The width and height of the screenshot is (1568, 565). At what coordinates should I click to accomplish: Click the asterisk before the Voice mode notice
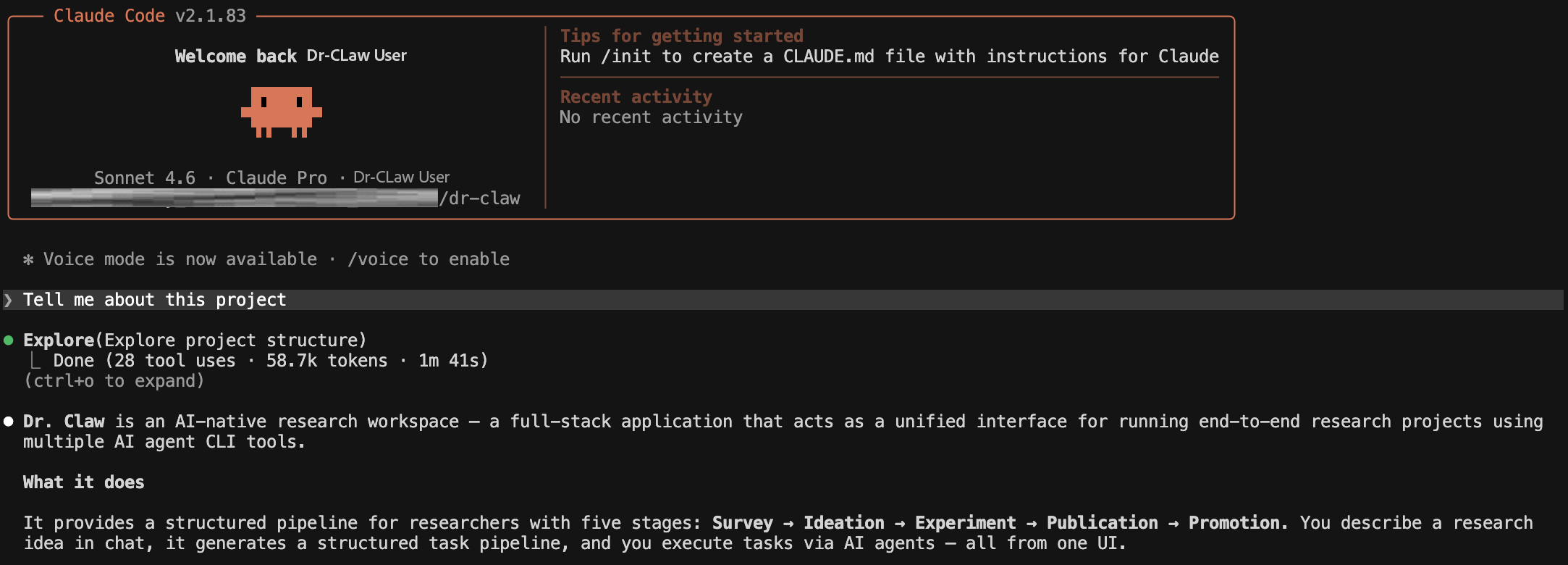coord(28,259)
